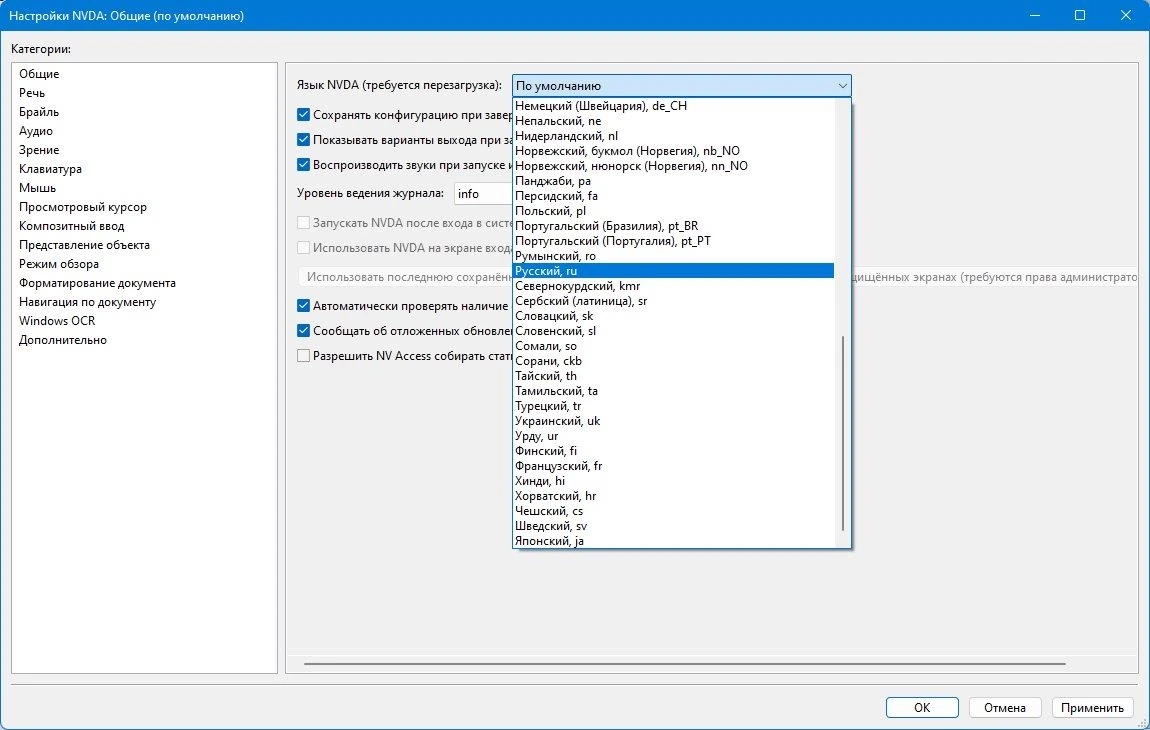
Task: Choose Севернокурдский, kmr language
Action: pos(673,286)
